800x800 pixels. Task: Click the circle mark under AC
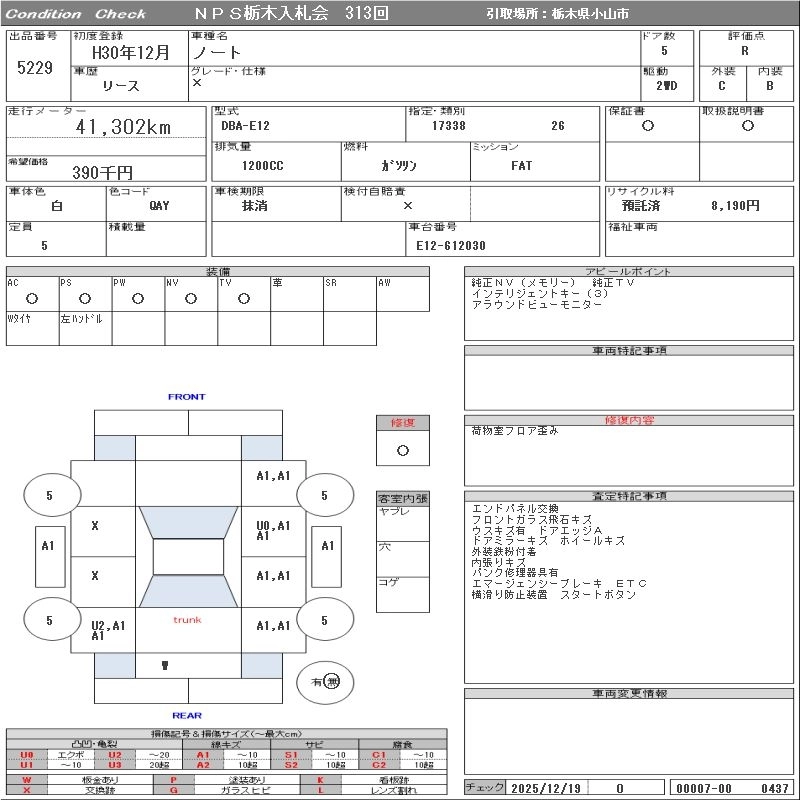(32, 298)
